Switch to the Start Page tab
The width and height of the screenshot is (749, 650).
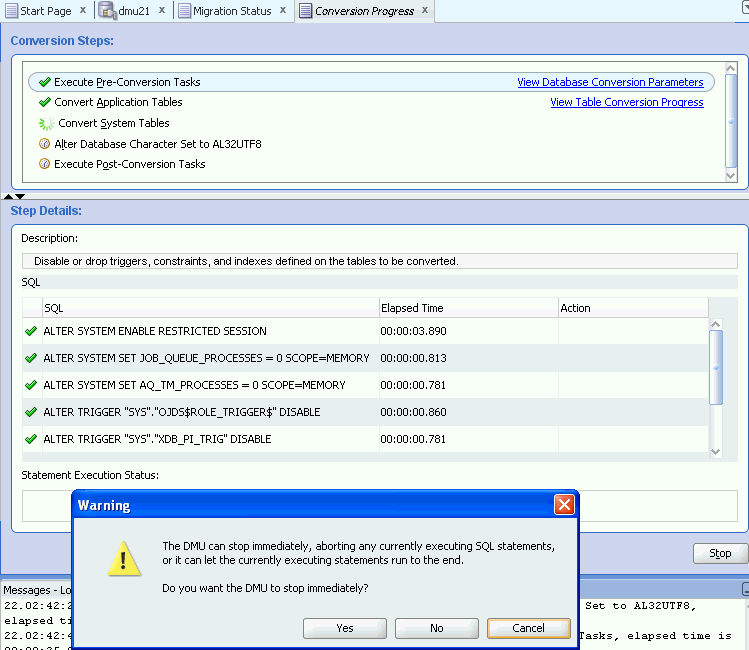tap(45, 11)
